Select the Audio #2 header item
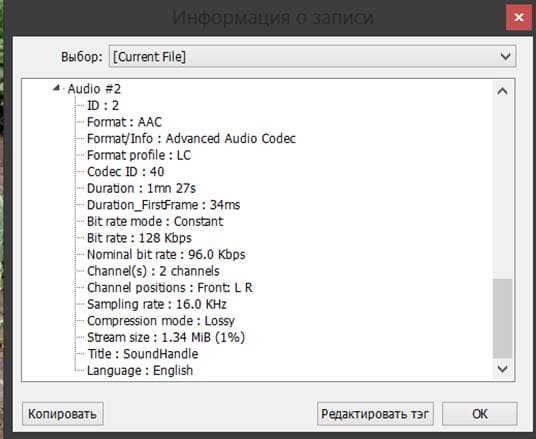 pyautogui.click(x=94, y=89)
